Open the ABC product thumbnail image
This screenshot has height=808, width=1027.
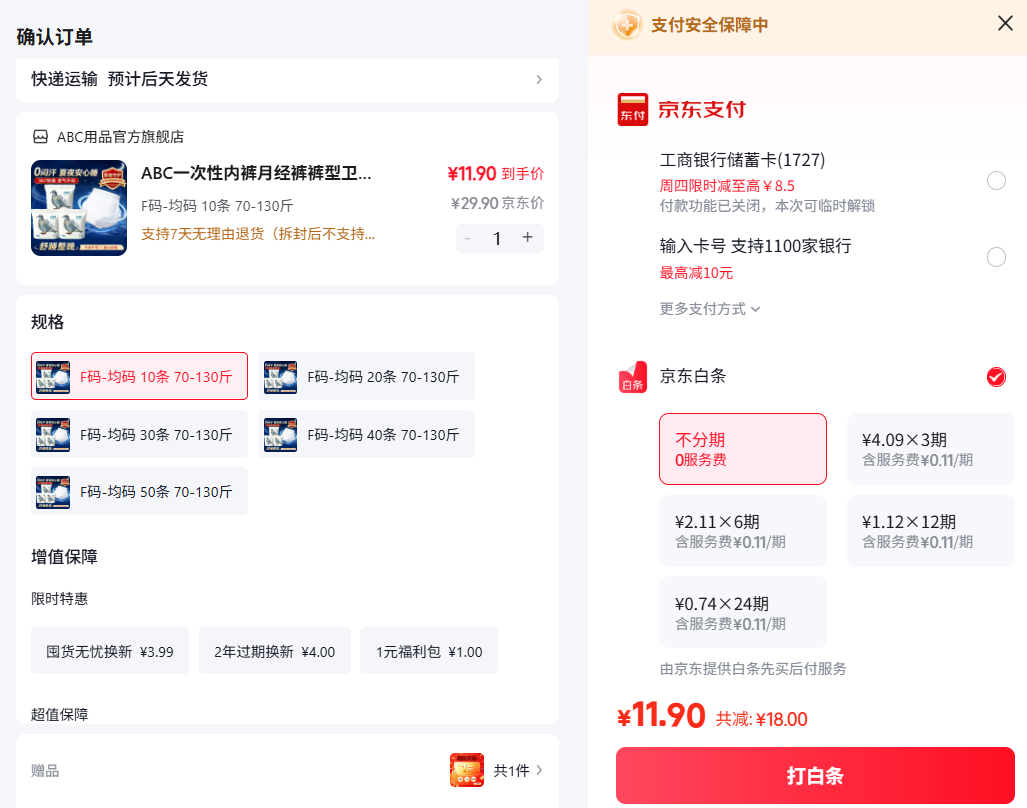point(79,208)
